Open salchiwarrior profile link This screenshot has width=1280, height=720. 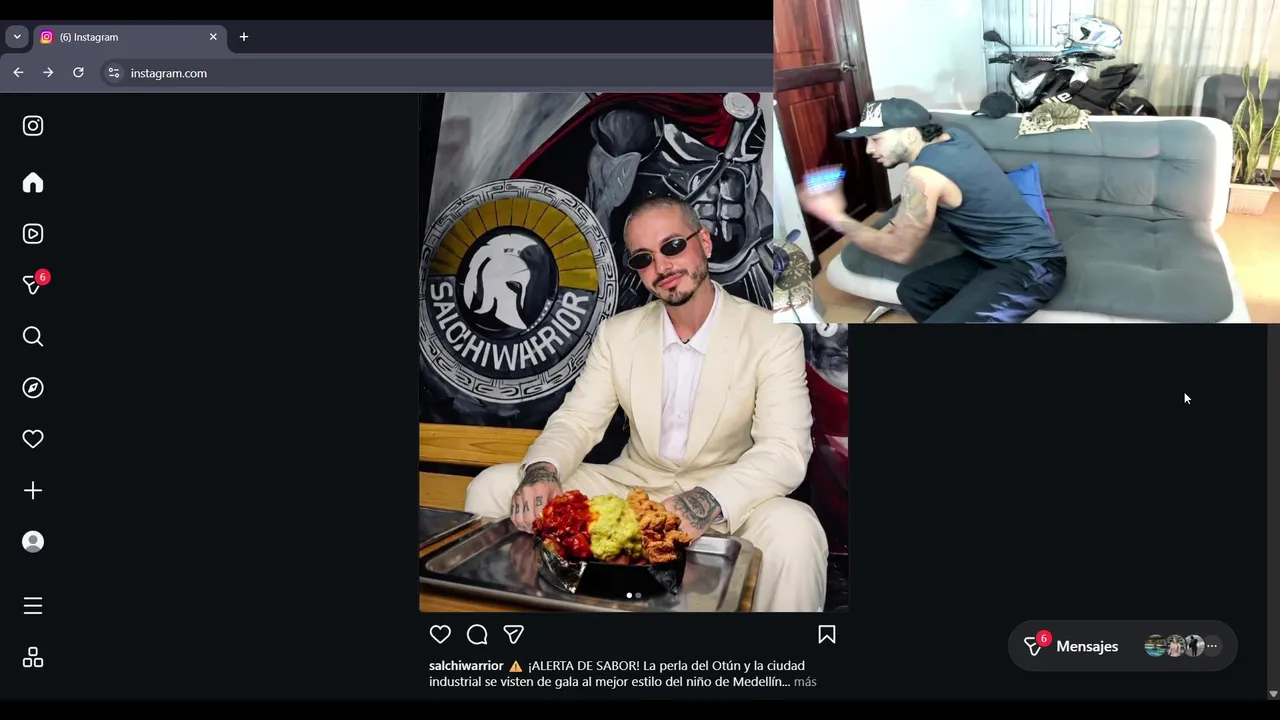point(466,666)
